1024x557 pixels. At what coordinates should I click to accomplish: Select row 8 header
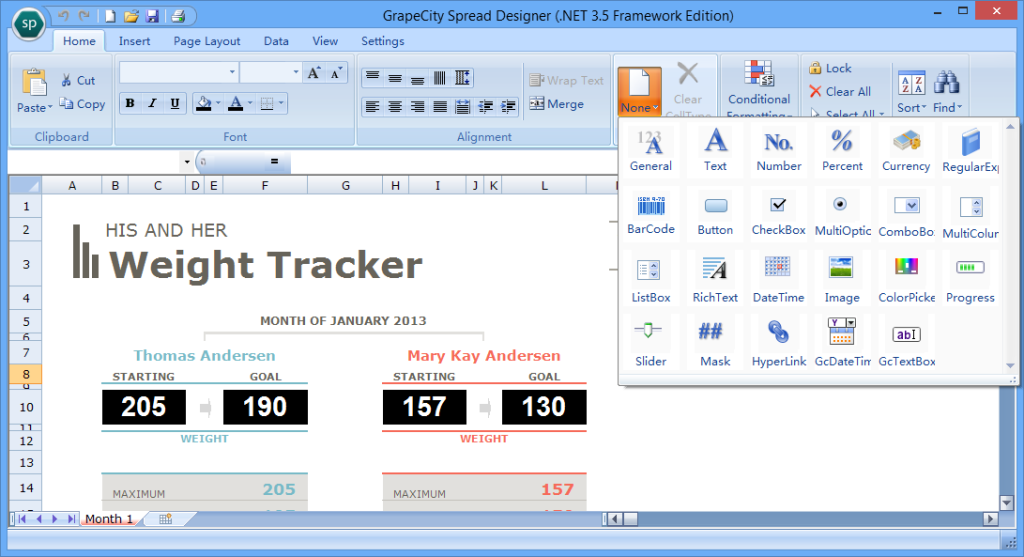[26, 374]
